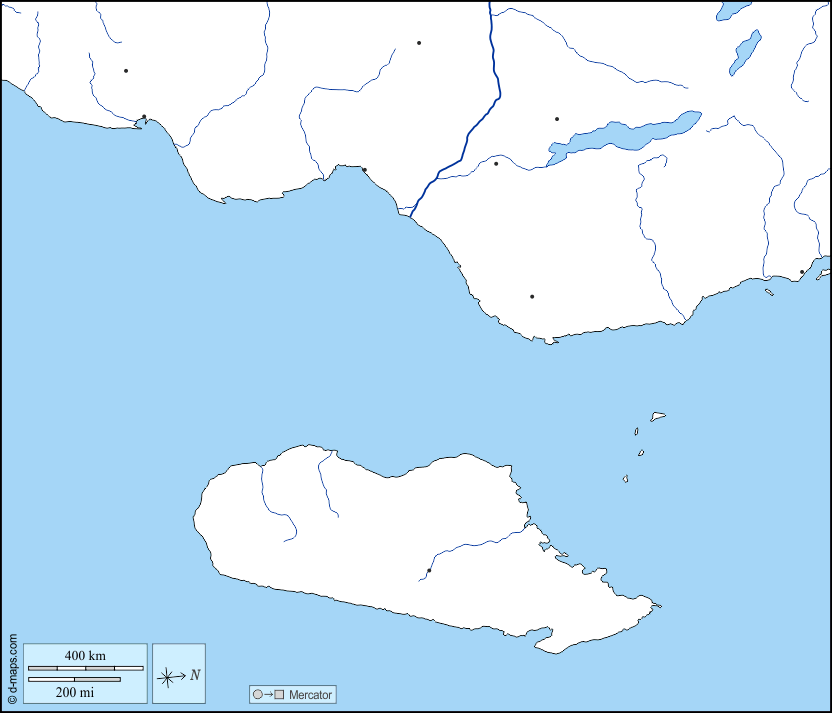Select the coastal city dot at far left bay
The height and width of the screenshot is (713, 832).
pyautogui.click(x=144, y=117)
